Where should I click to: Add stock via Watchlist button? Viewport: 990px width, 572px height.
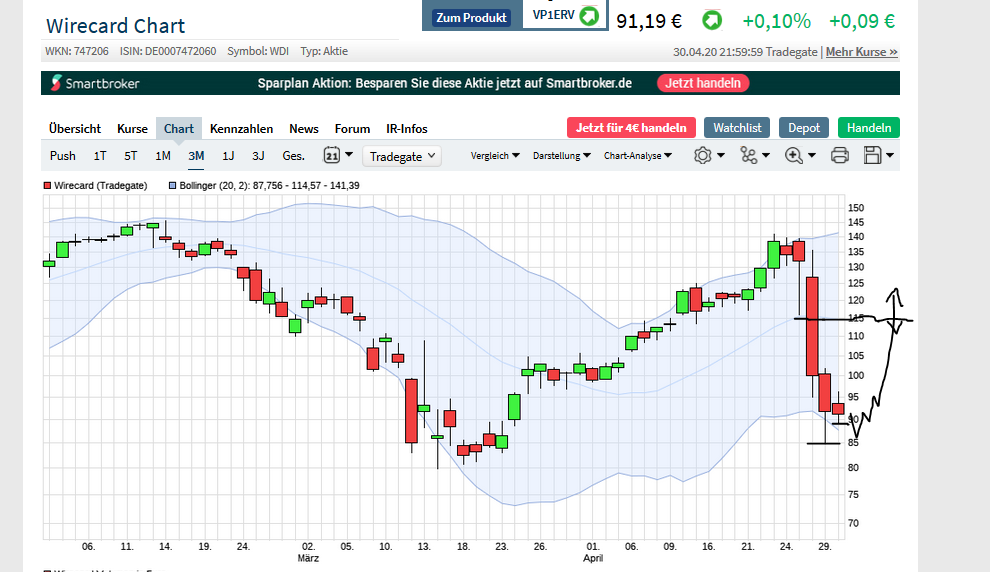pos(738,127)
